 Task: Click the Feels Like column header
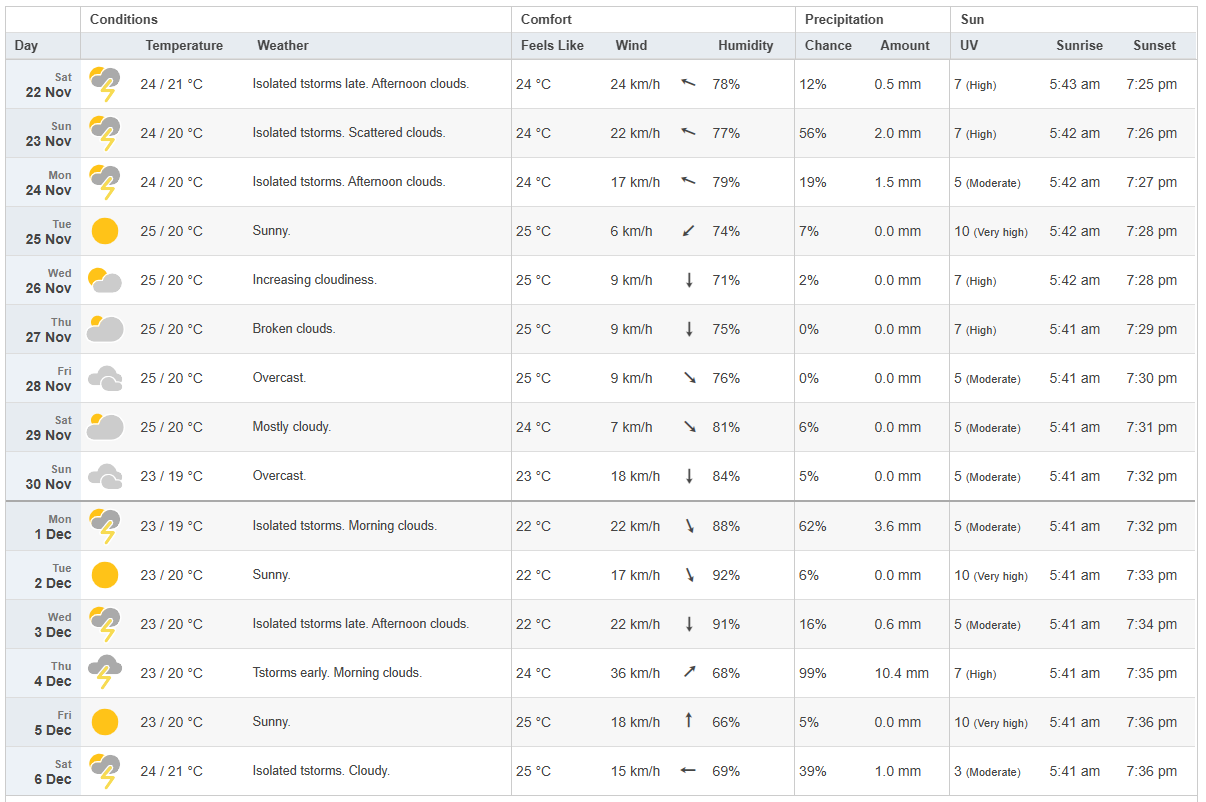552,46
